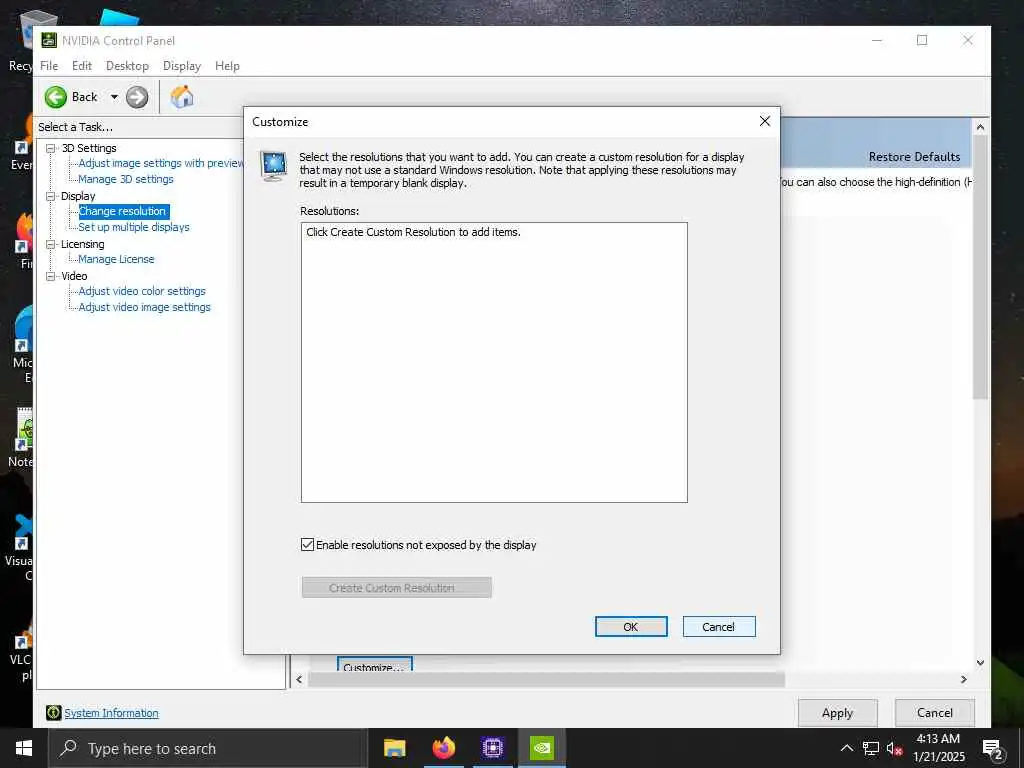1024x768 pixels.
Task: Click the Type here to search box
Action: [x=208, y=748]
